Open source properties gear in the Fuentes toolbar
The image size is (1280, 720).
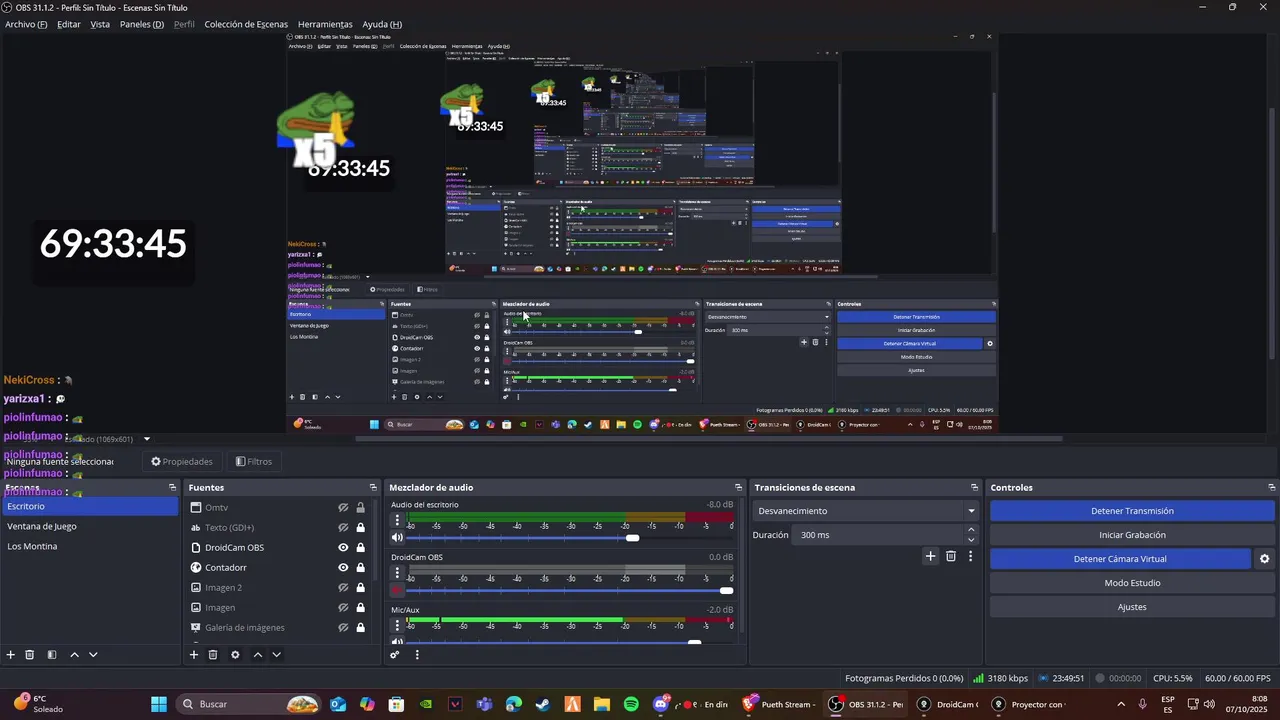coord(235,655)
